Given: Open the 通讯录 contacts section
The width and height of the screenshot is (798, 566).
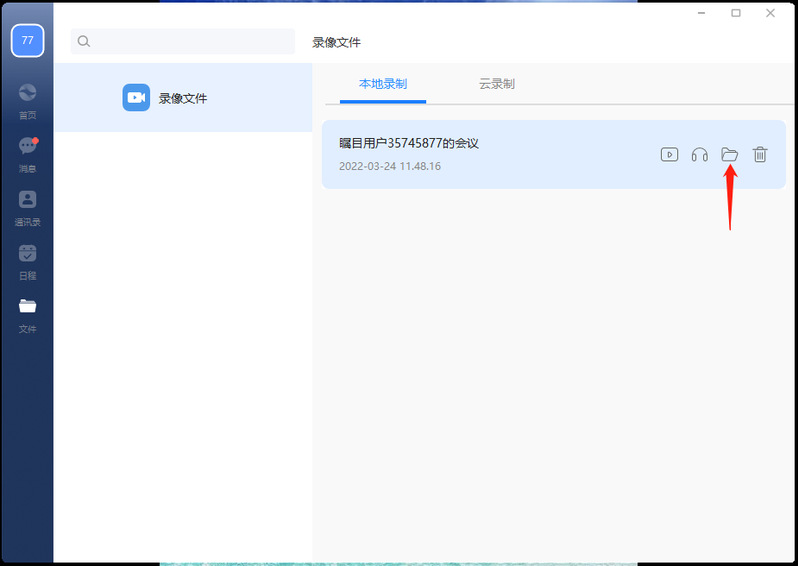Looking at the screenshot, I should click(27, 208).
